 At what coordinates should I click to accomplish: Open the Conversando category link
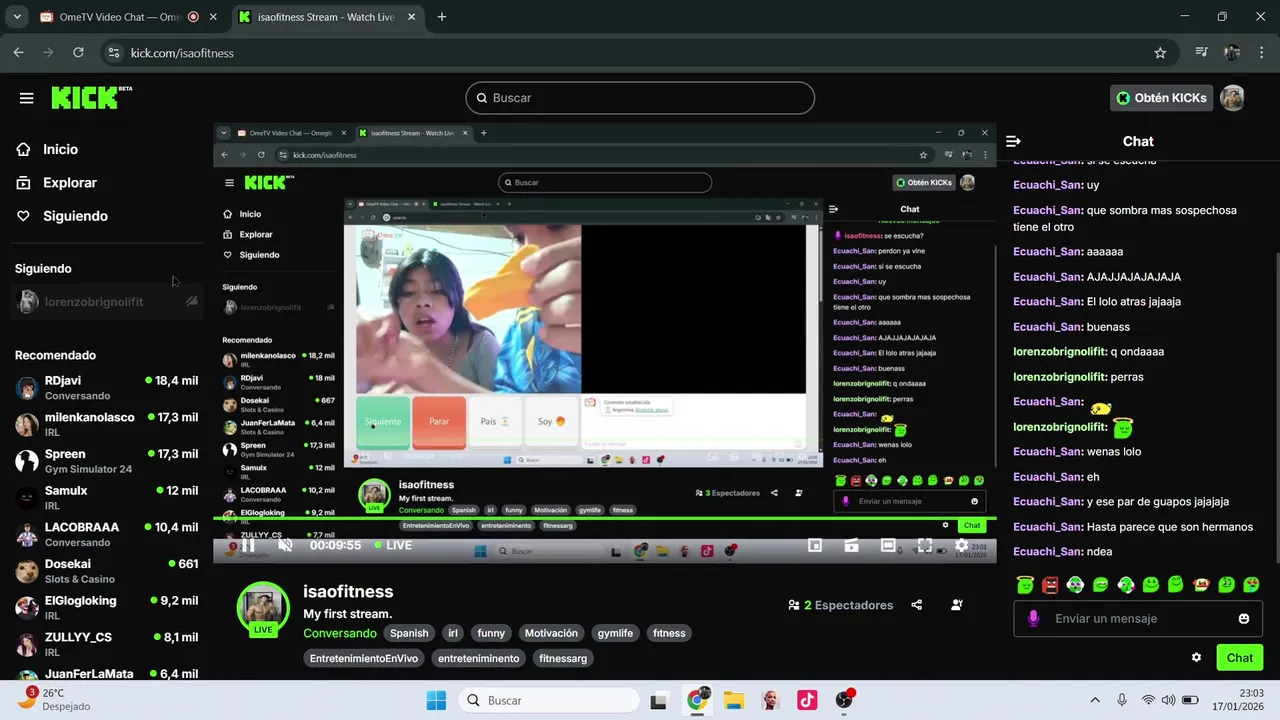(x=340, y=633)
